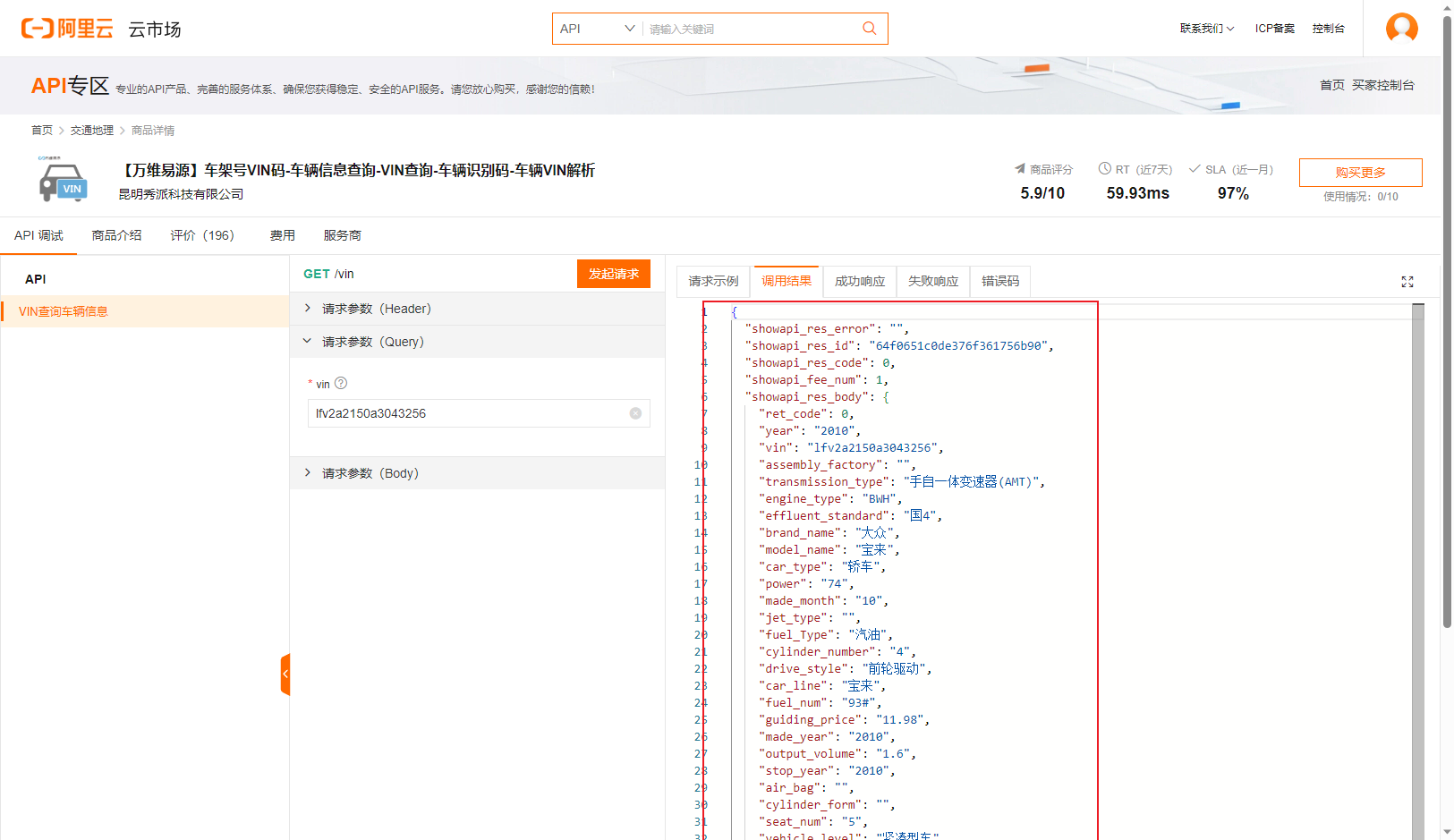Select VIN查询车辆信息 in API list

tap(145, 311)
